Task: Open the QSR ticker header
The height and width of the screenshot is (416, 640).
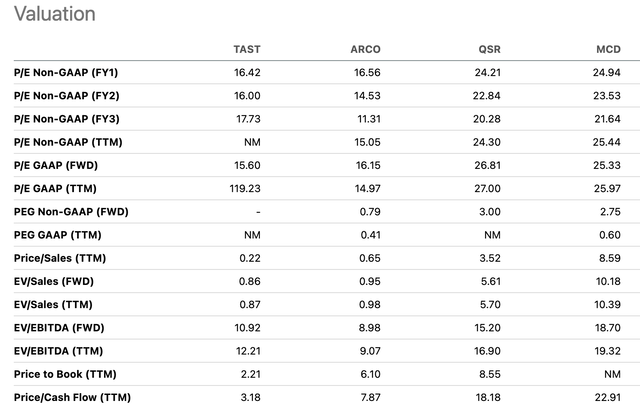Action: tap(489, 49)
